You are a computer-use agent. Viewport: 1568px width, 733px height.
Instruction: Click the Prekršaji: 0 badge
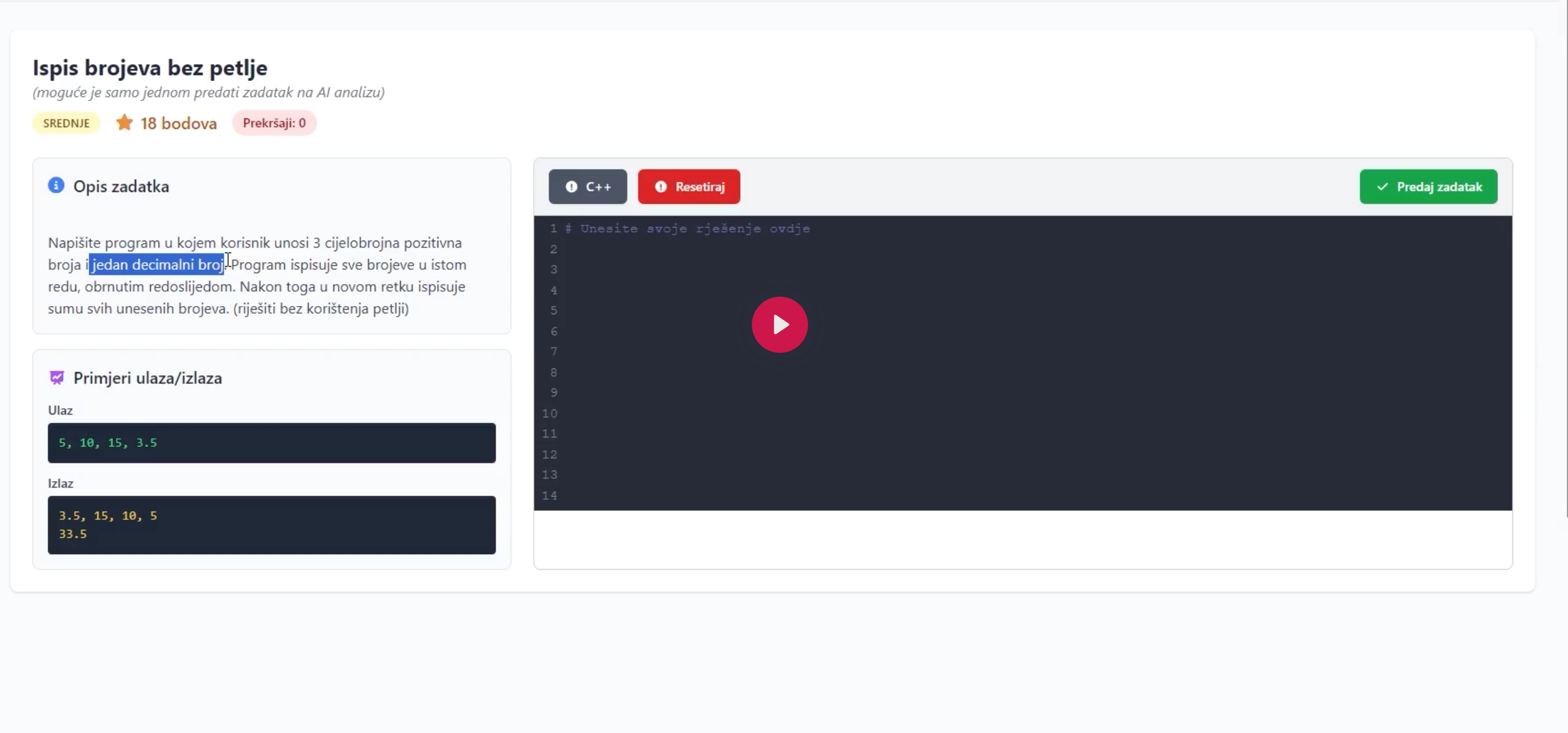click(274, 123)
